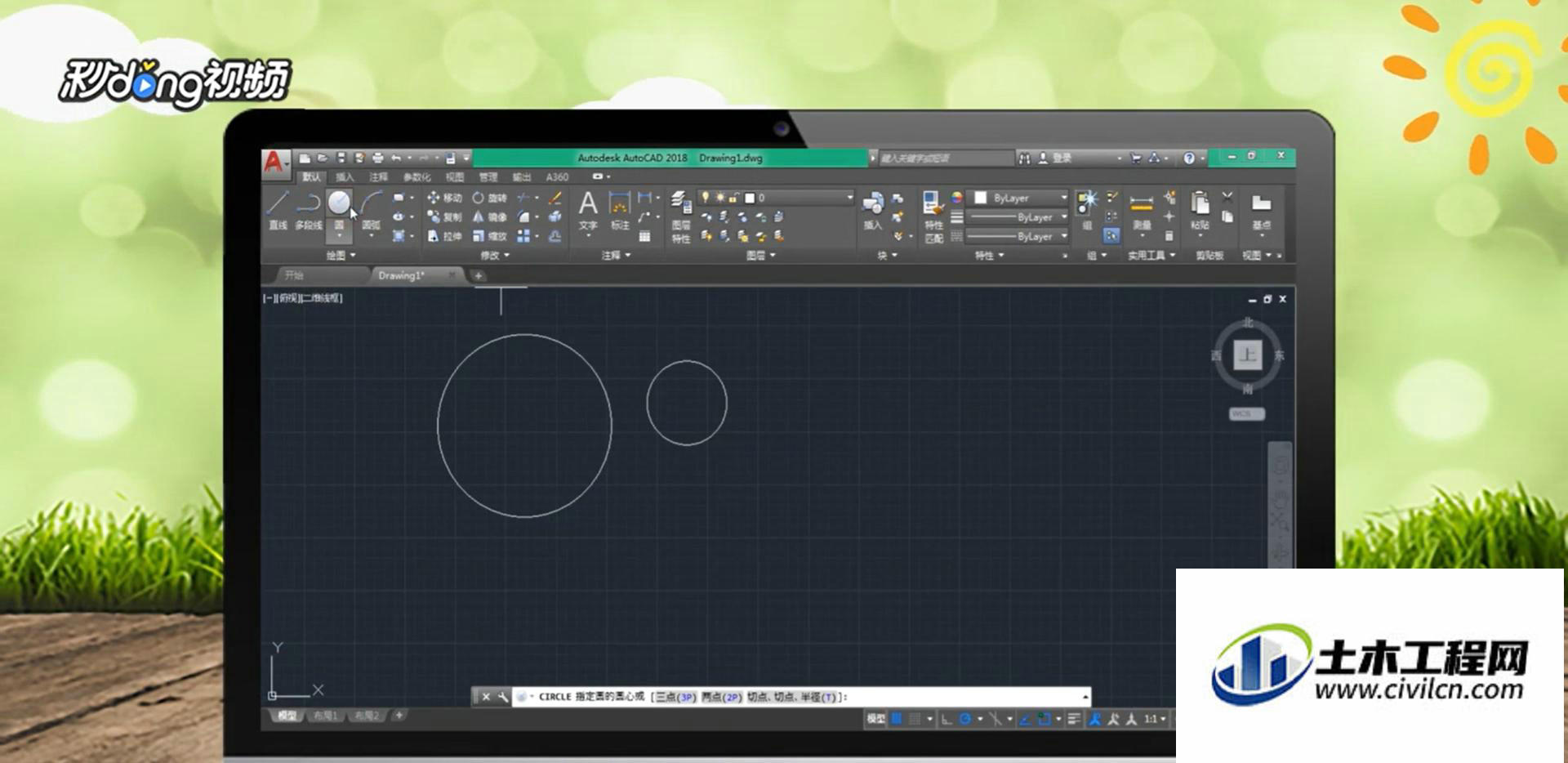Select the Polyline (多段线) tool
The width and height of the screenshot is (1568, 763).
308,209
